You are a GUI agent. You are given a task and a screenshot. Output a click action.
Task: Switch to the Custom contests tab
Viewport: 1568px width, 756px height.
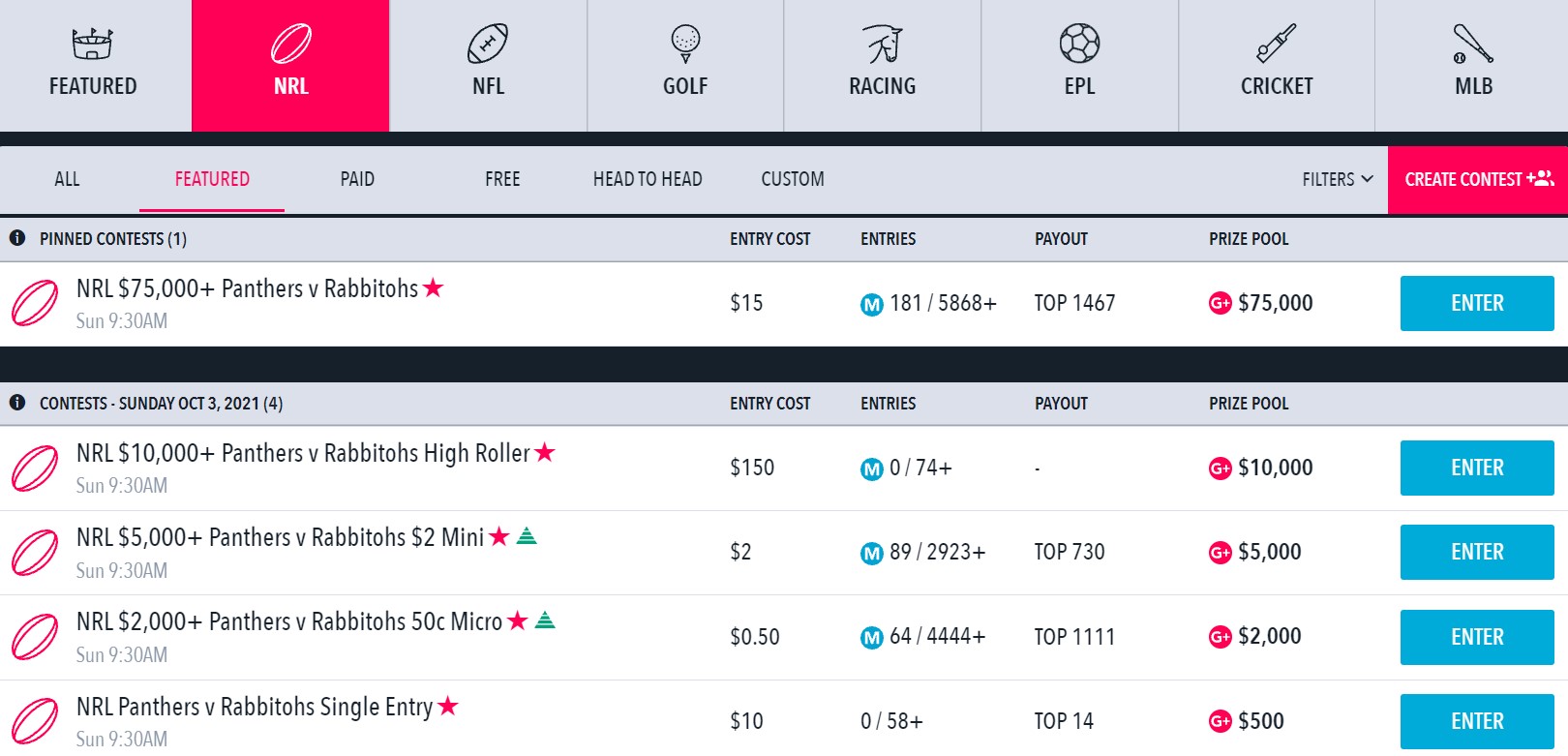pyautogui.click(x=793, y=179)
